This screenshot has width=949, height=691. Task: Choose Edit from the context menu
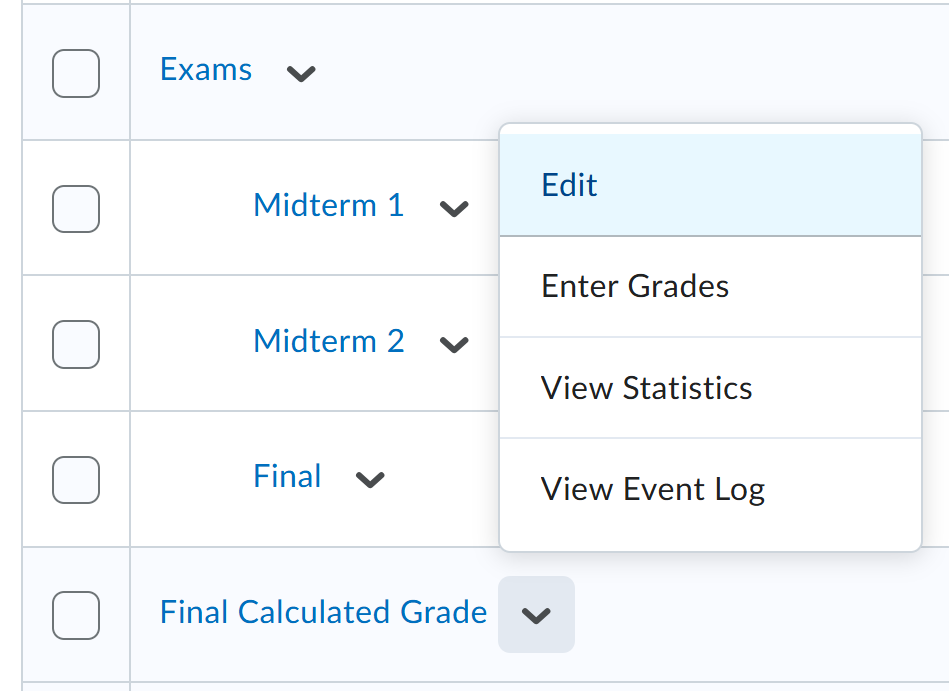pos(570,185)
